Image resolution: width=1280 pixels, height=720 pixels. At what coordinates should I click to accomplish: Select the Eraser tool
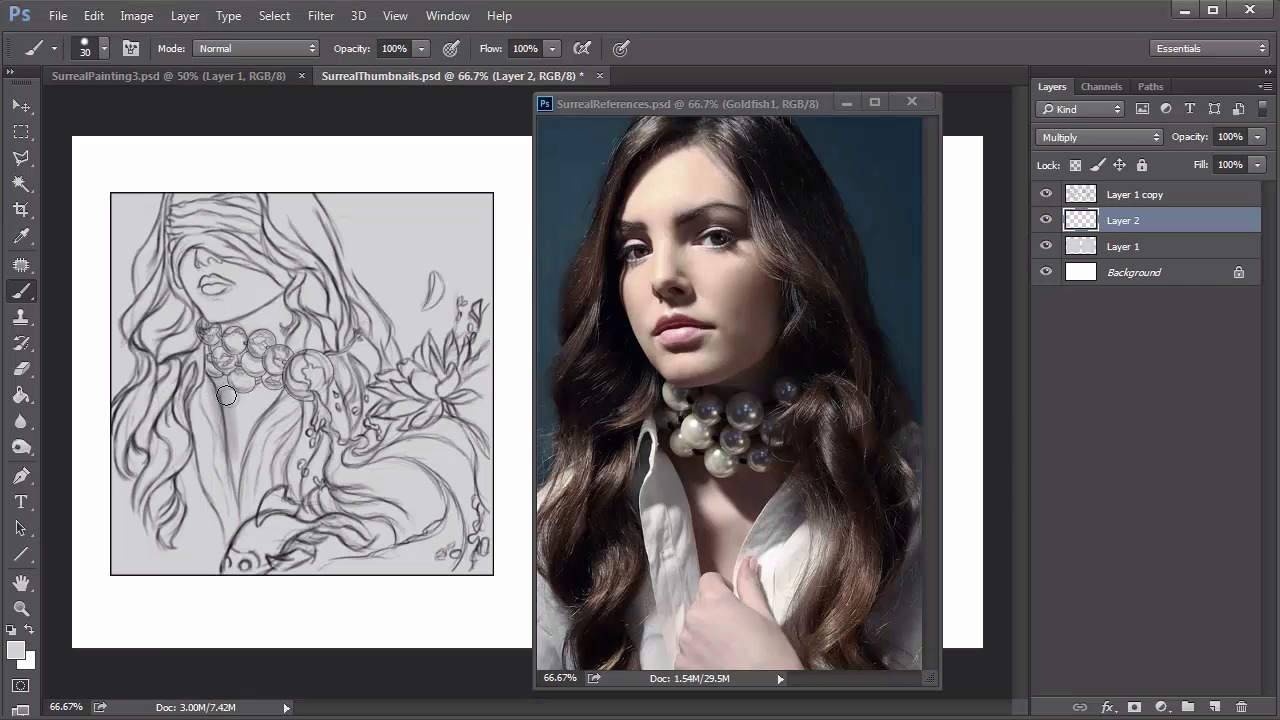click(x=21, y=369)
